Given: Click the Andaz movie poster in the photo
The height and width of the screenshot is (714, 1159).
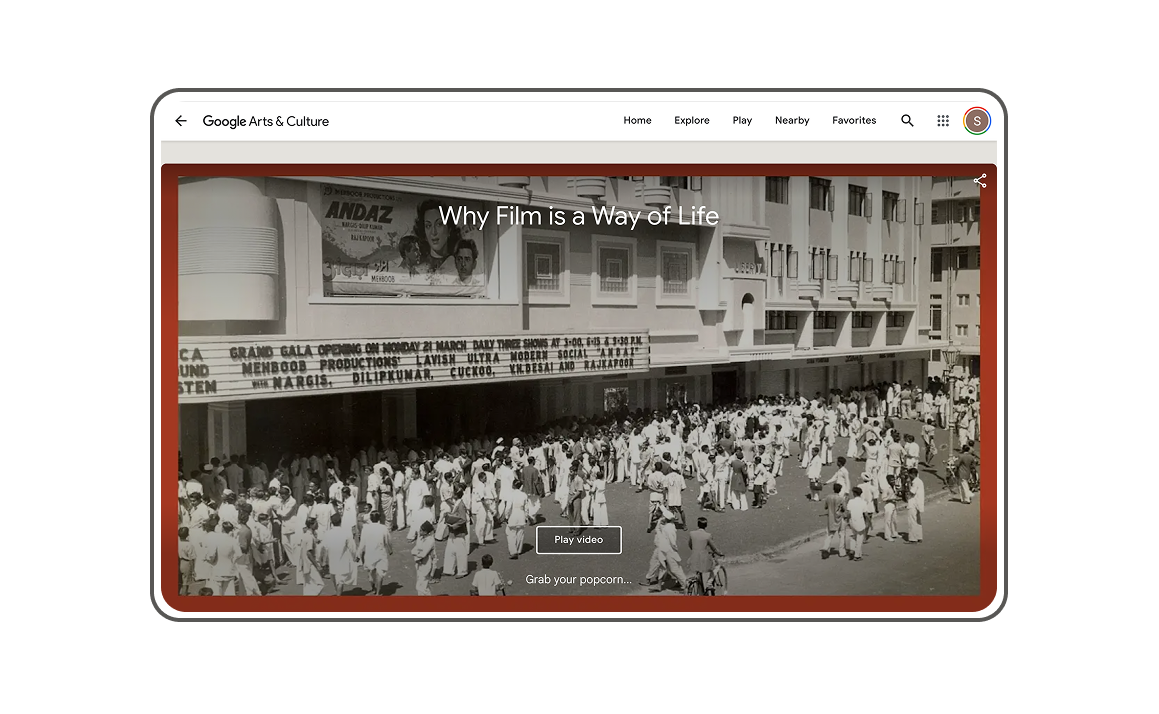Looking at the screenshot, I should pyautogui.click(x=403, y=241).
